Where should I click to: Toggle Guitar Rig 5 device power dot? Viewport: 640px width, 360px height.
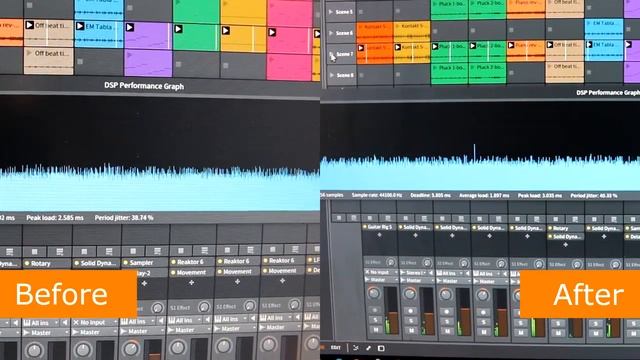(x=365, y=227)
